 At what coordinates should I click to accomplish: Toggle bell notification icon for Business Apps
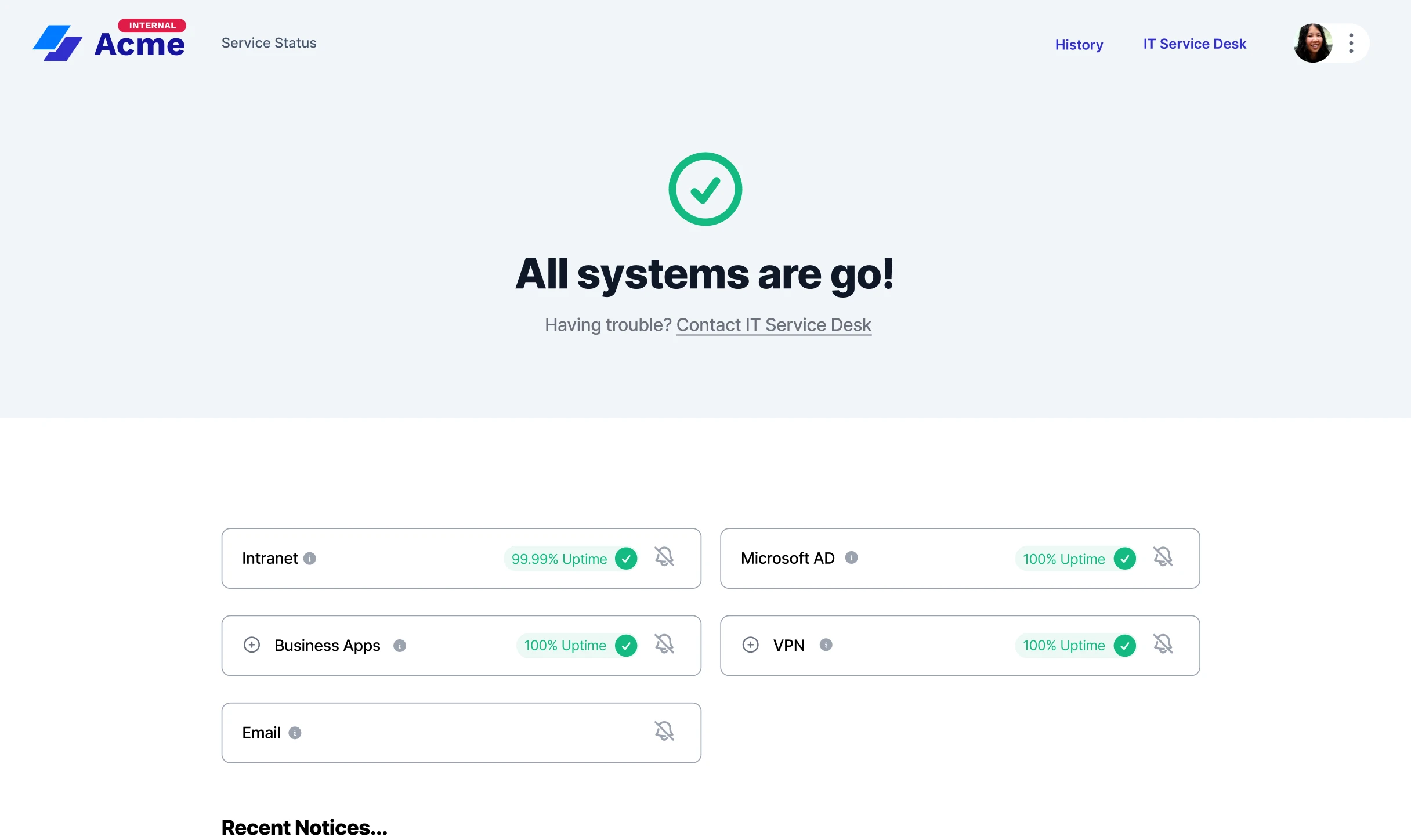[x=664, y=645]
